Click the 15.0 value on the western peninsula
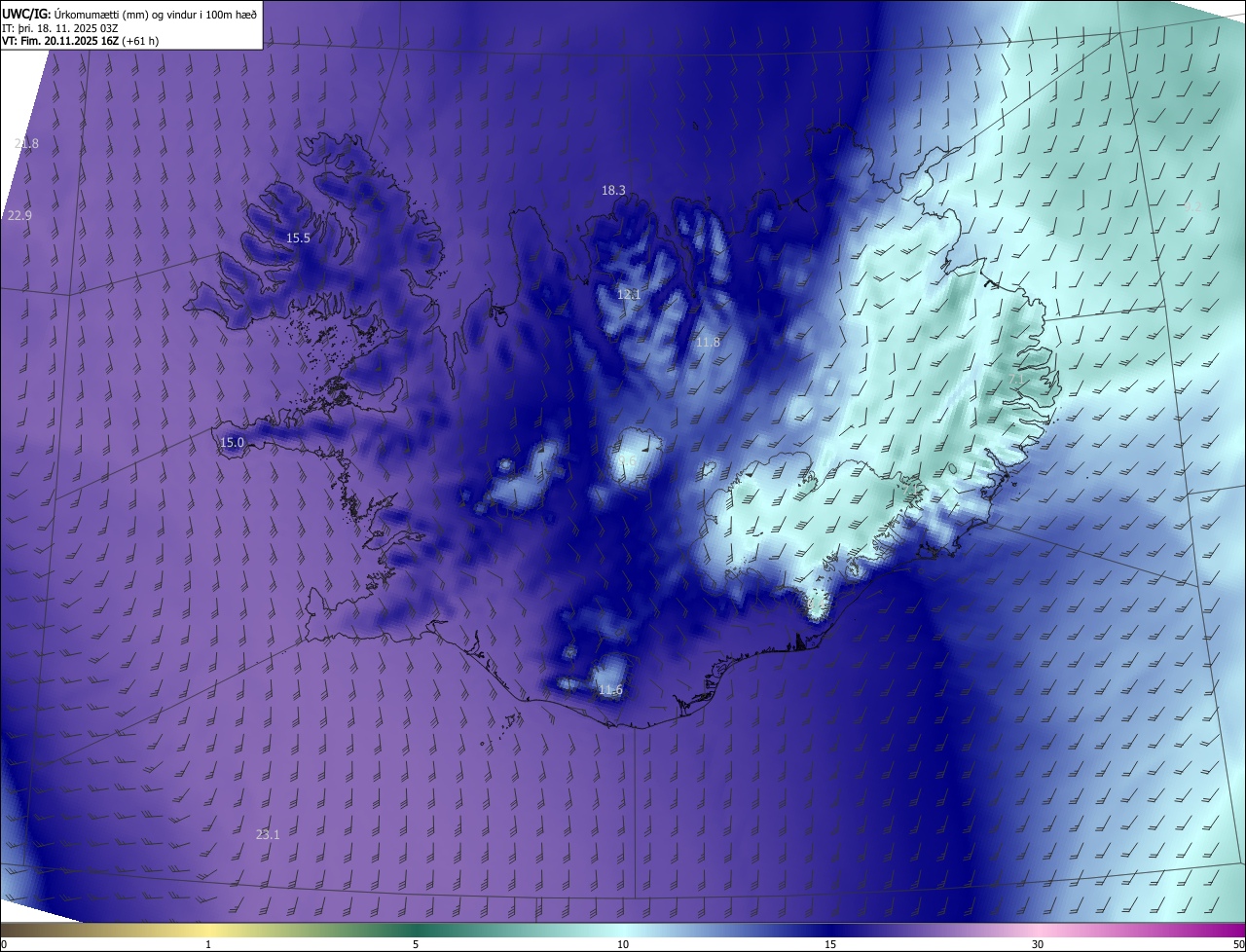This screenshot has height=952, width=1246. coord(232,442)
